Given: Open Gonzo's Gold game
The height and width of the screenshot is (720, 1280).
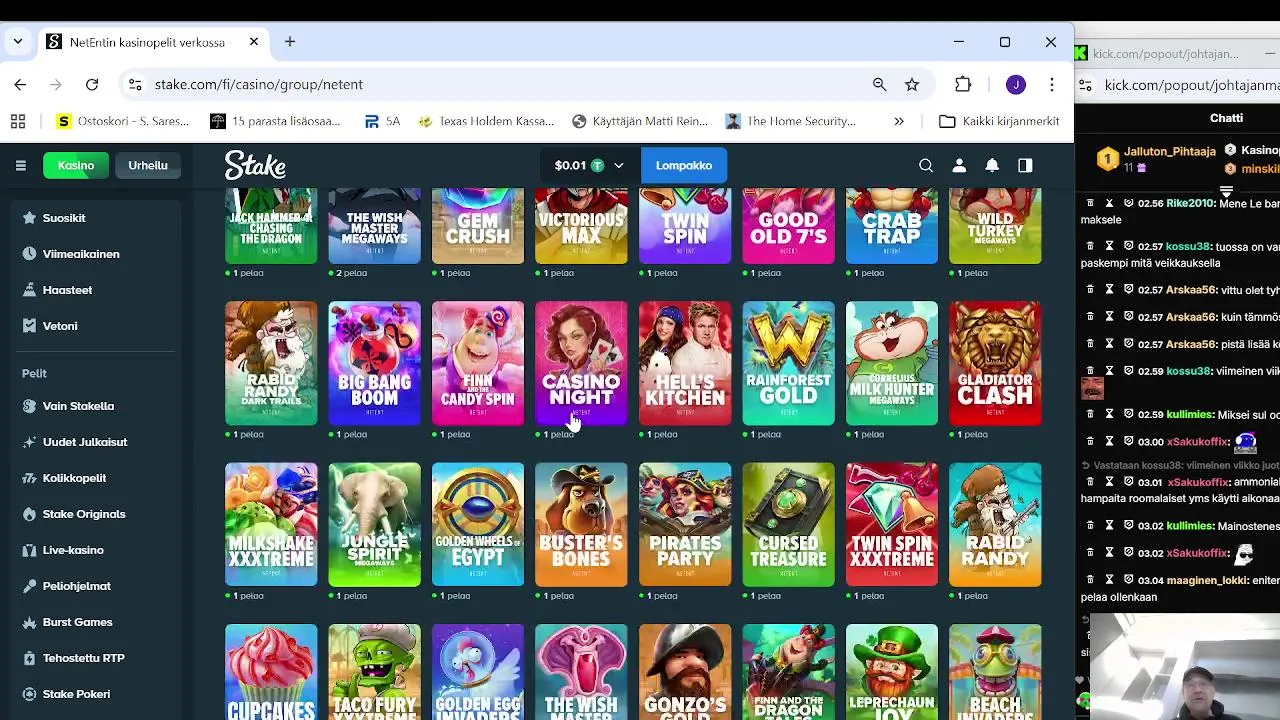Looking at the screenshot, I should click(685, 672).
